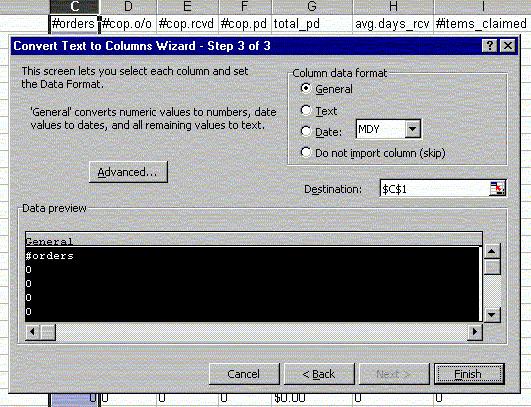Cancel the wizard
Viewport: 531px width, 407px height.
[x=244, y=374]
